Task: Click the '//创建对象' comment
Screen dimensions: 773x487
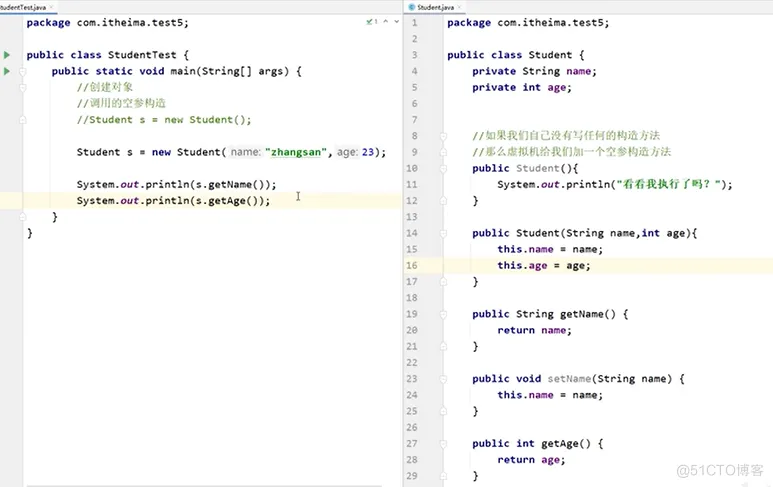Action: [105, 87]
